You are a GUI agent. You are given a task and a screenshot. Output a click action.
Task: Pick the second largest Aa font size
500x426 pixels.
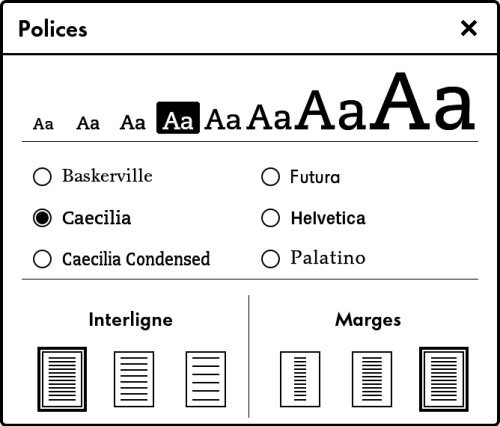(332, 110)
